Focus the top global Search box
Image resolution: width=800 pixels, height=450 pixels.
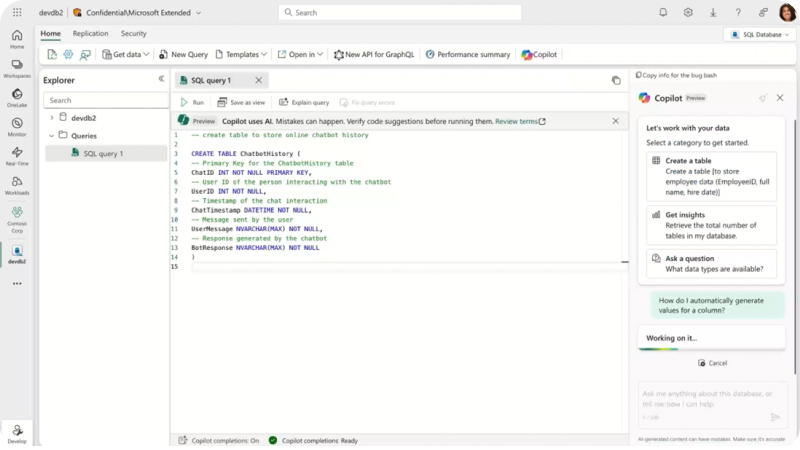(x=399, y=12)
